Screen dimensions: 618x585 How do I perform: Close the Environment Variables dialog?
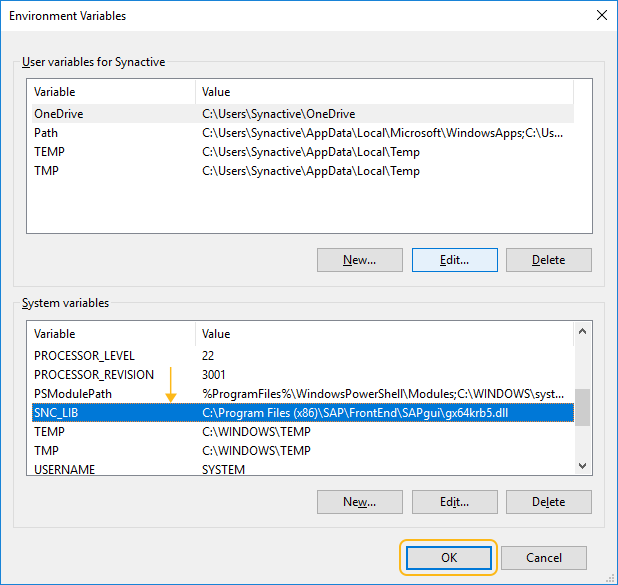click(601, 15)
